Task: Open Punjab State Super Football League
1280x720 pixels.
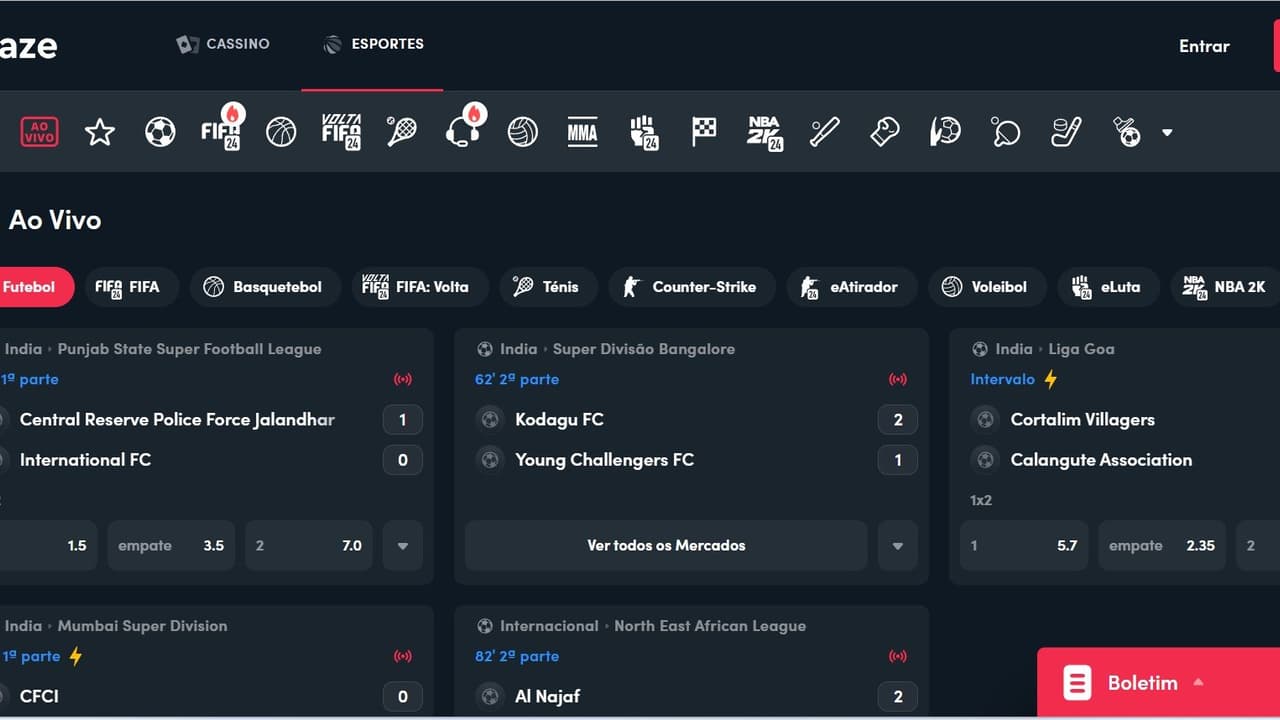Action: [x=189, y=349]
